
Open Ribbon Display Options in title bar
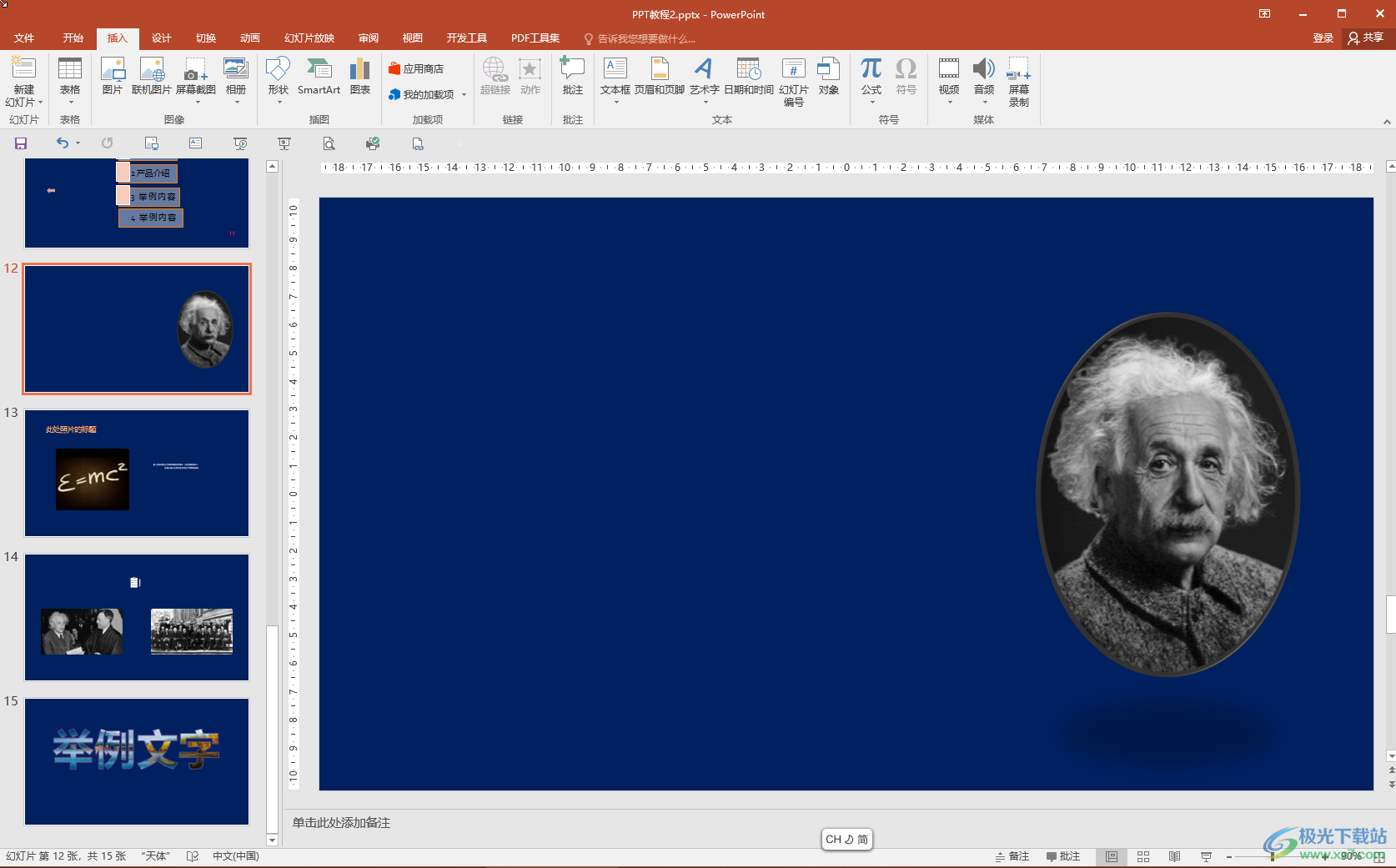(x=1265, y=13)
